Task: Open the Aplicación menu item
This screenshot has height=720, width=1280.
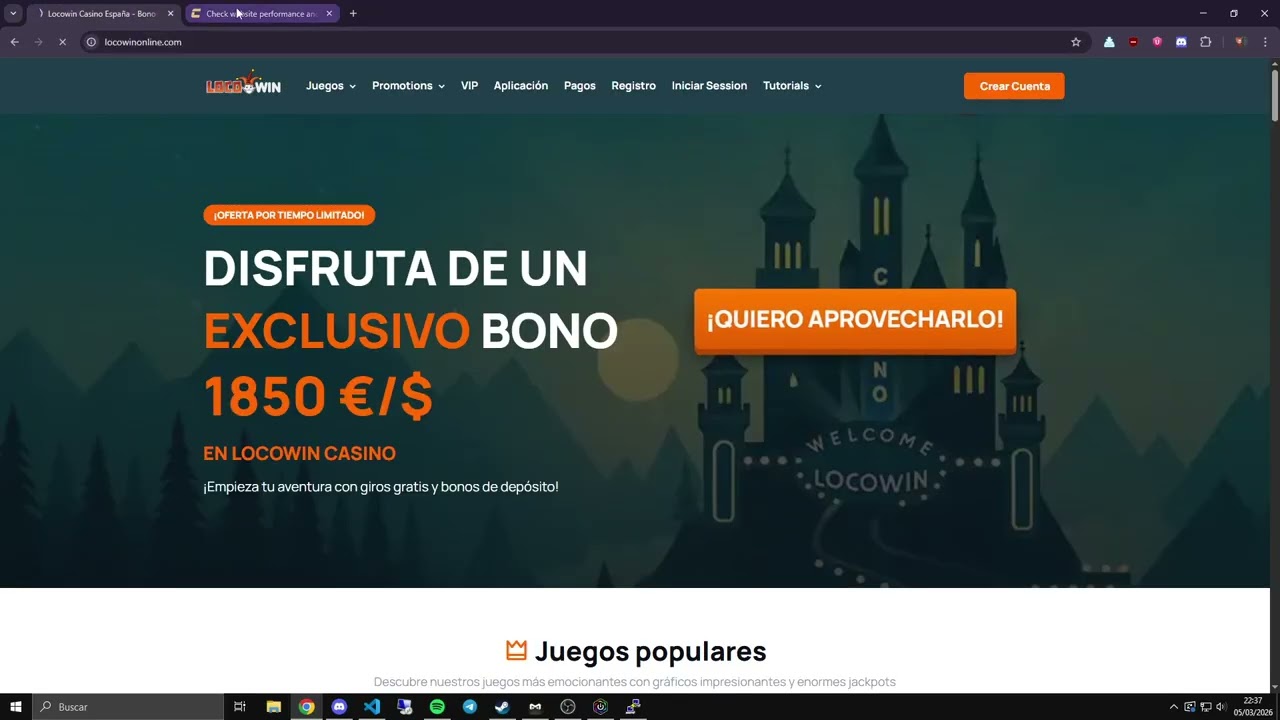Action: 521,86
